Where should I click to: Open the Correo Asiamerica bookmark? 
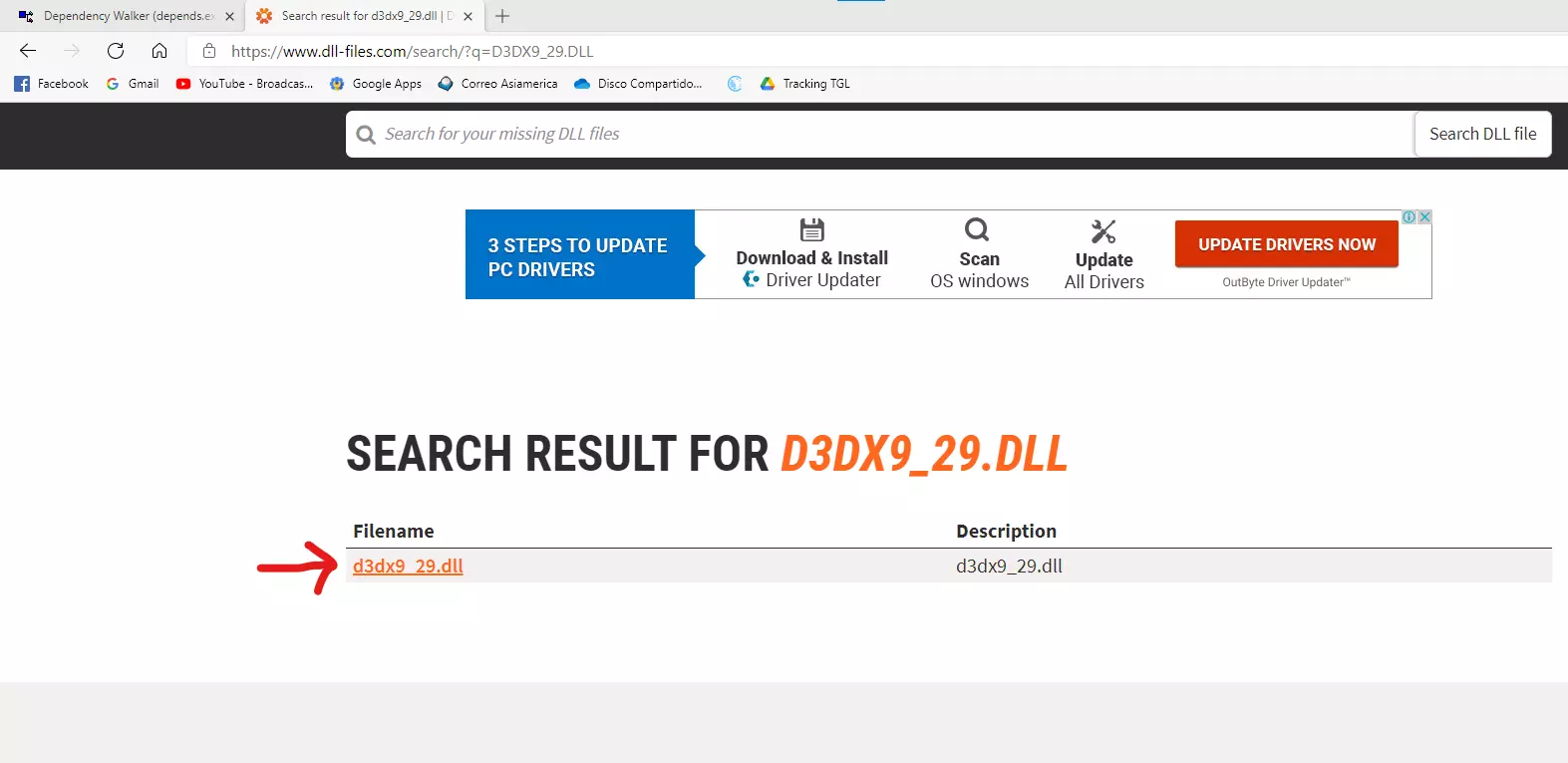coord(497,84)
